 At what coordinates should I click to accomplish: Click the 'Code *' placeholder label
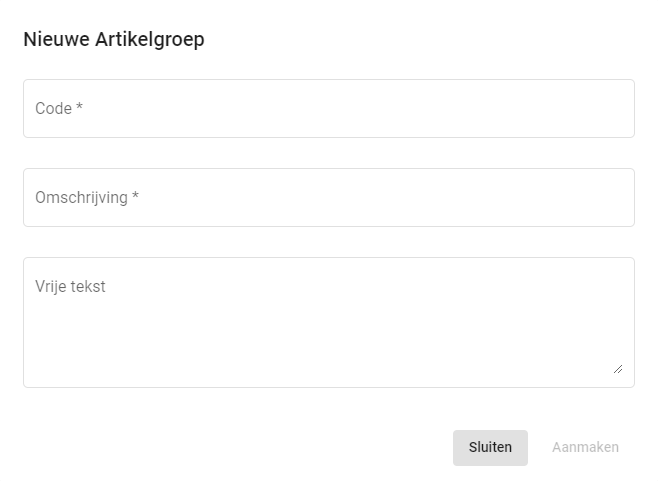58,108
